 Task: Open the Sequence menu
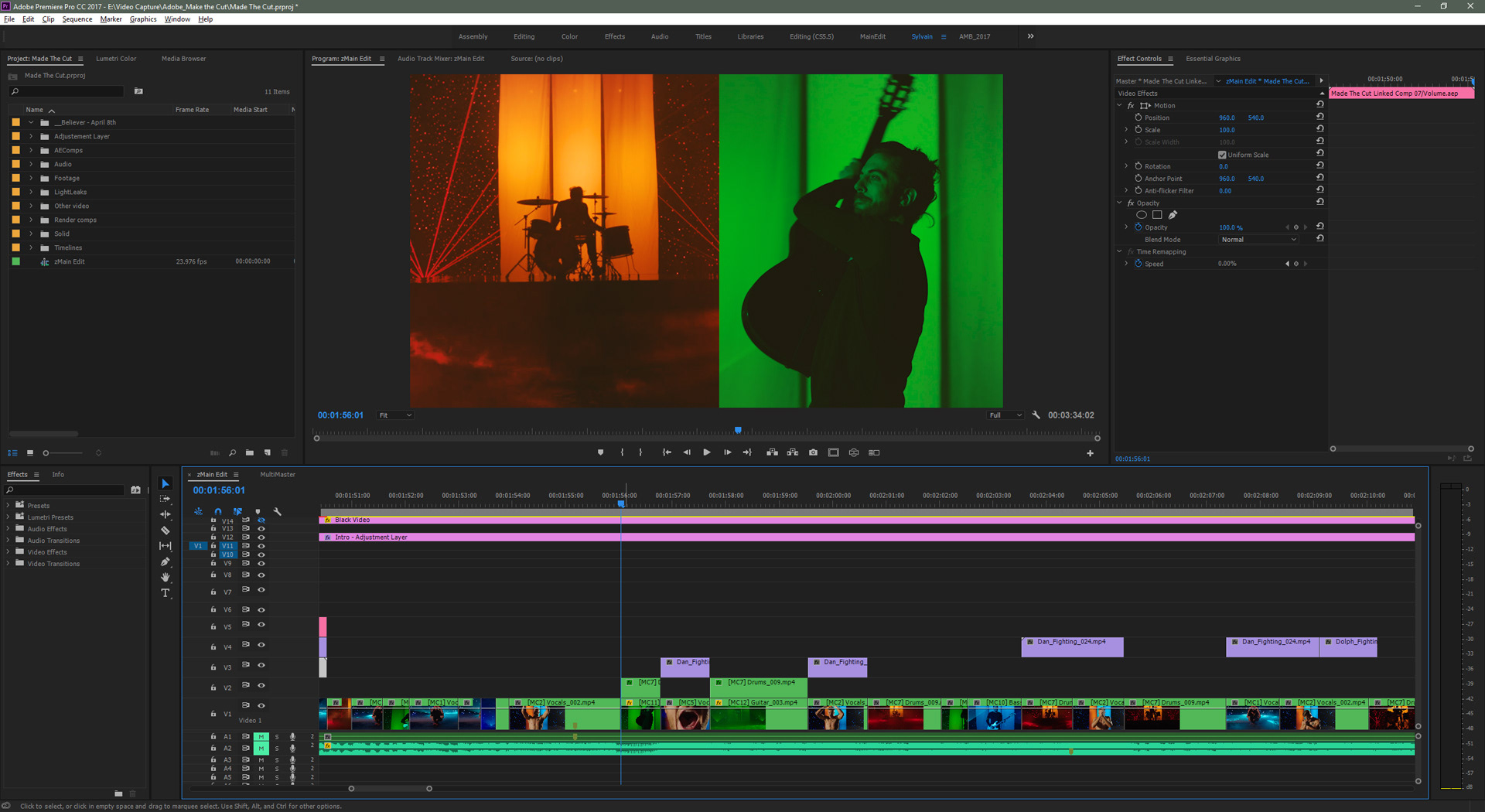pos(77,19)
